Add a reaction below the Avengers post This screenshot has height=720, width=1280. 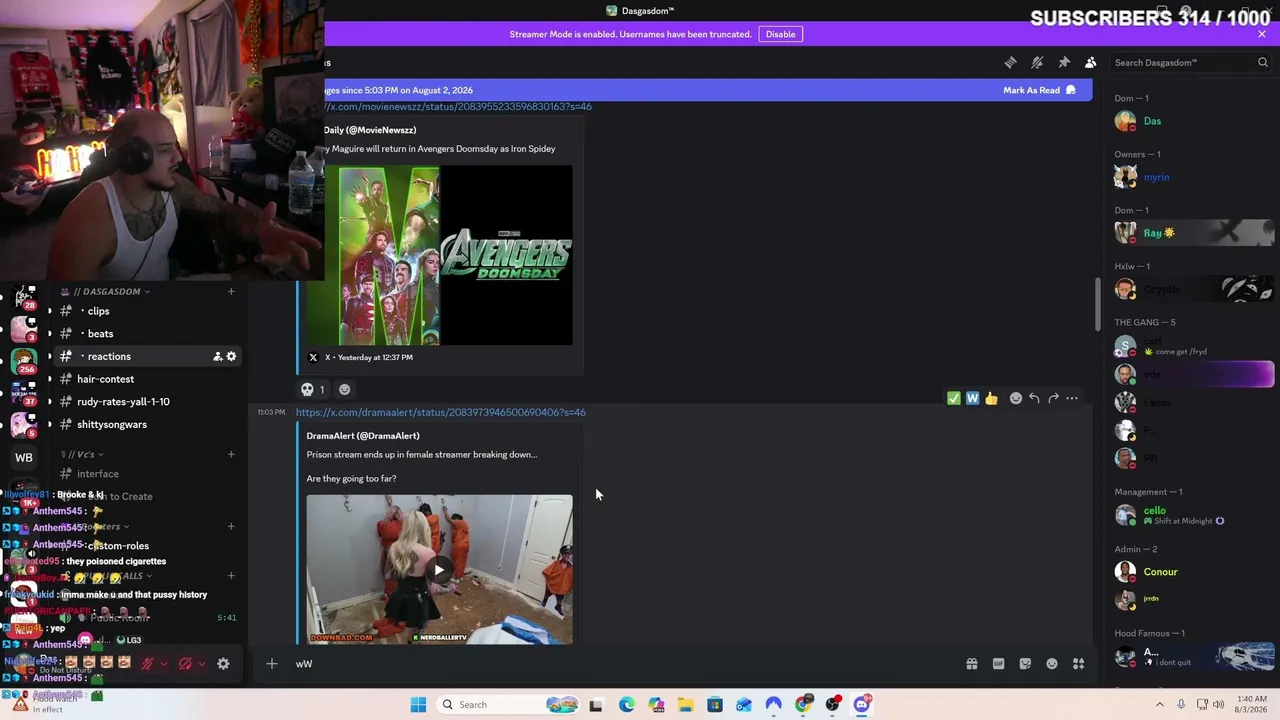pos(345,389)
